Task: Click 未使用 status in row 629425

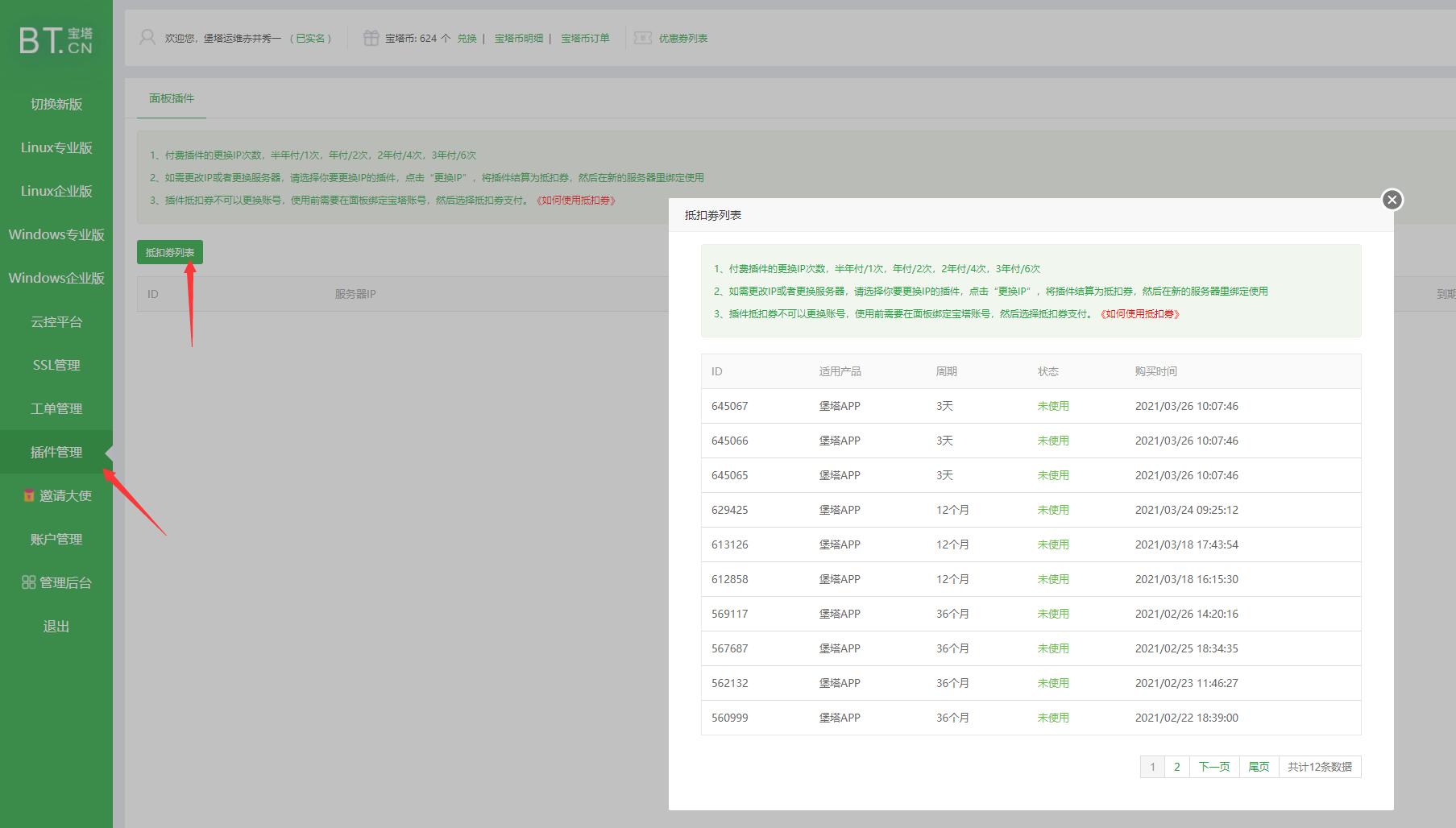Action: [x=1053, y=510]
